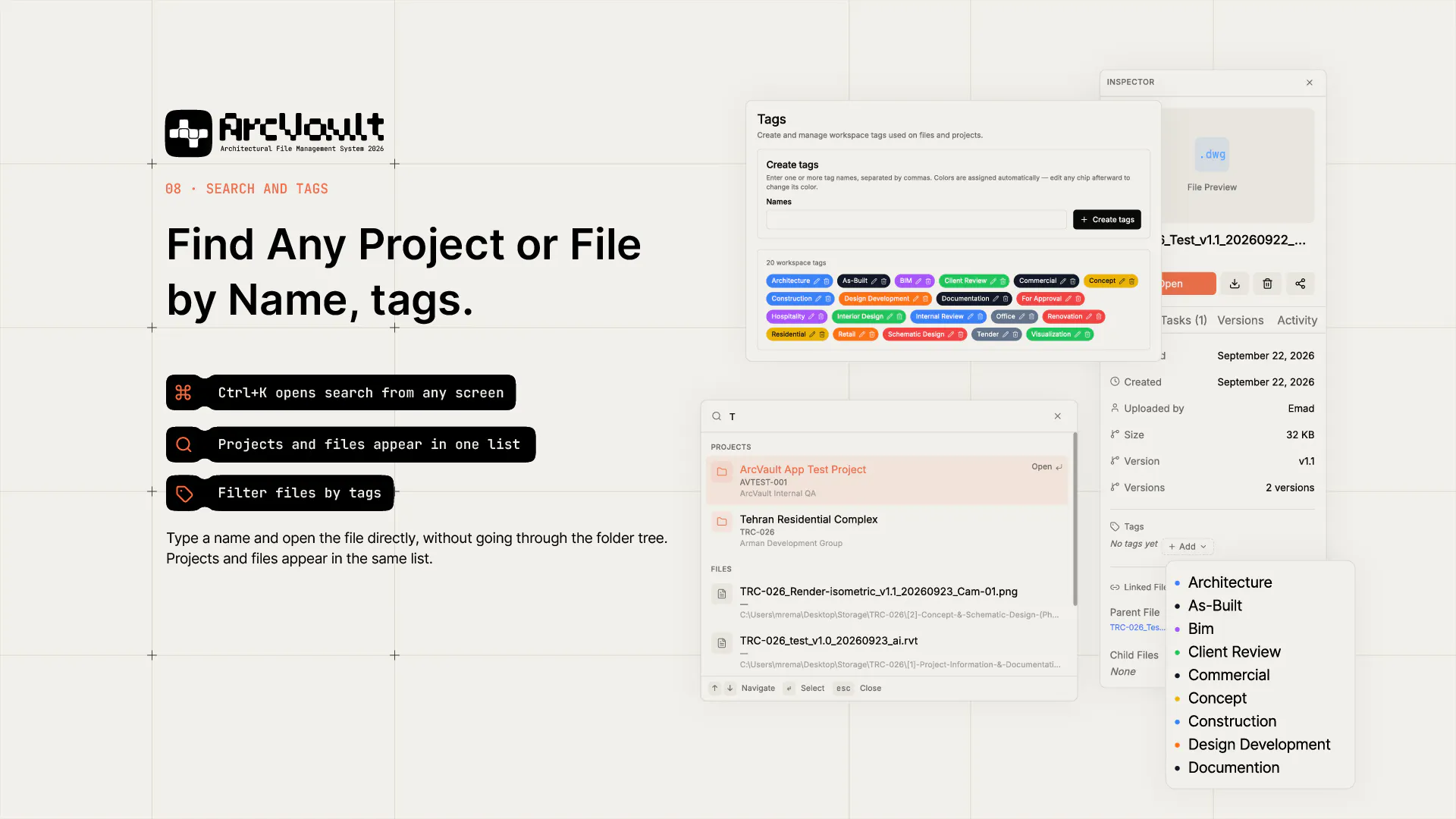Click the tag Names input field

916,220
